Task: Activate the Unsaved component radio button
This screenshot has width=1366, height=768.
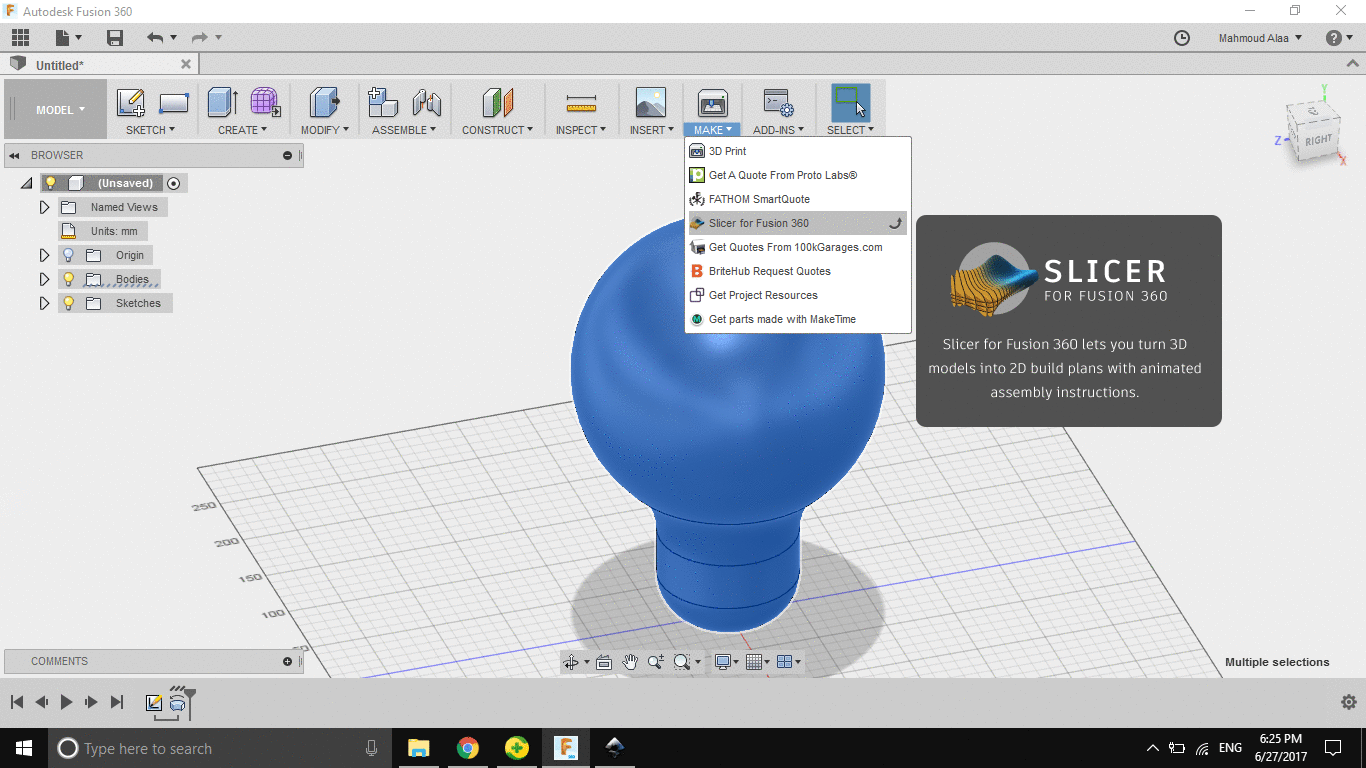Action: (174, 183)
